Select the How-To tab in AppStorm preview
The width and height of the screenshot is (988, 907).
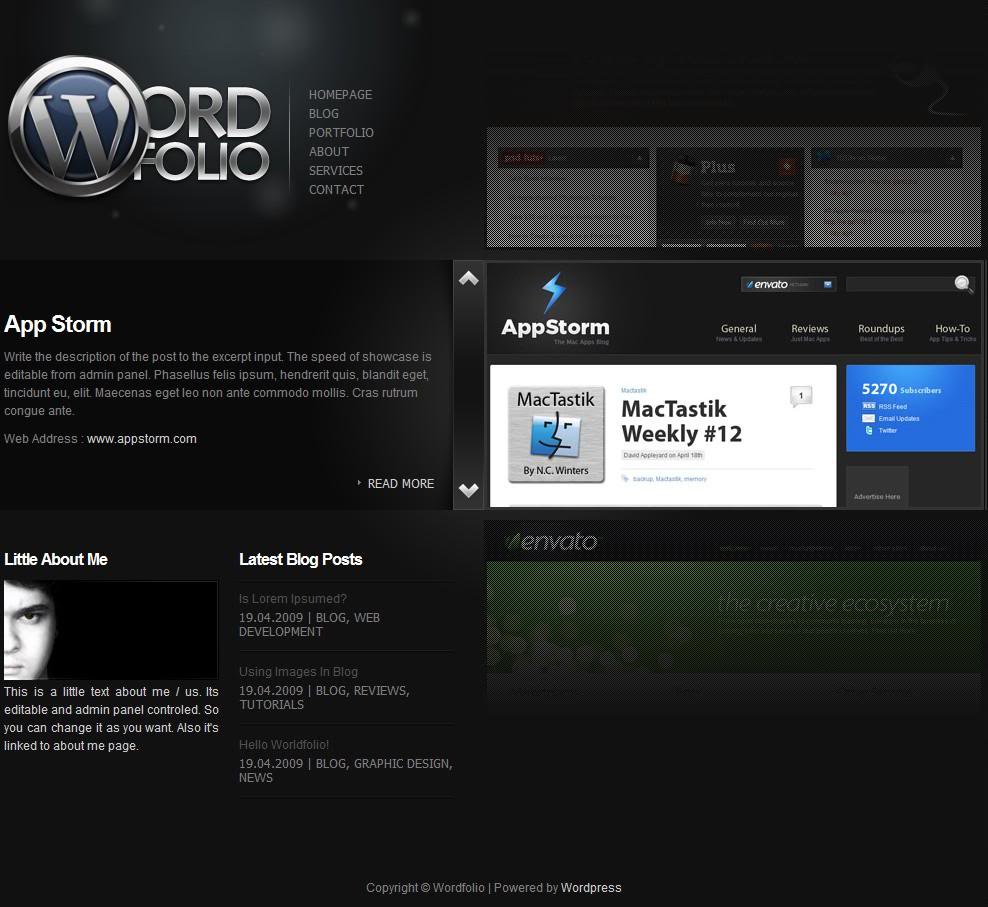pos(952,332)
